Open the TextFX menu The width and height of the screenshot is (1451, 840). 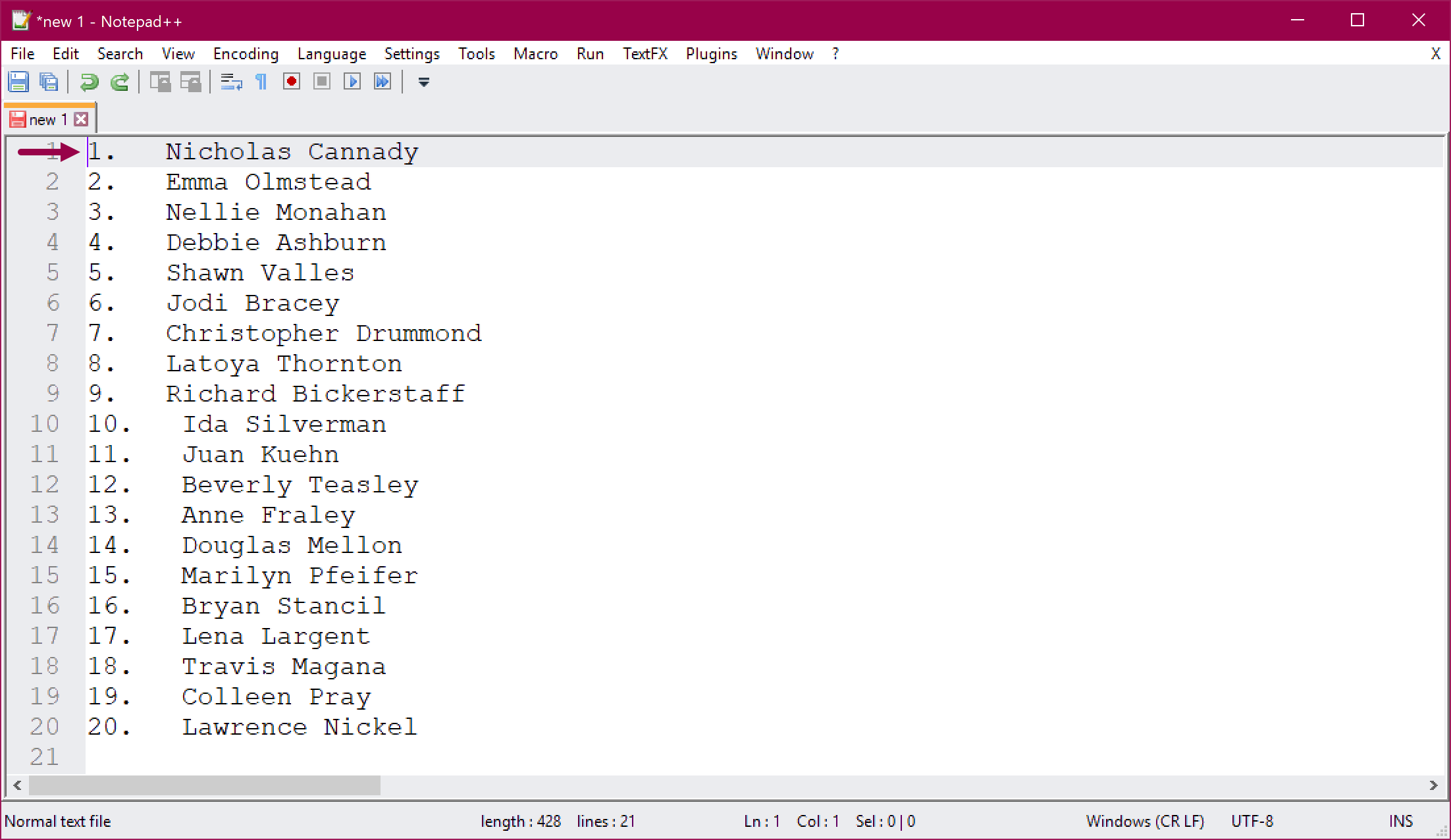[x=645, y=54]
